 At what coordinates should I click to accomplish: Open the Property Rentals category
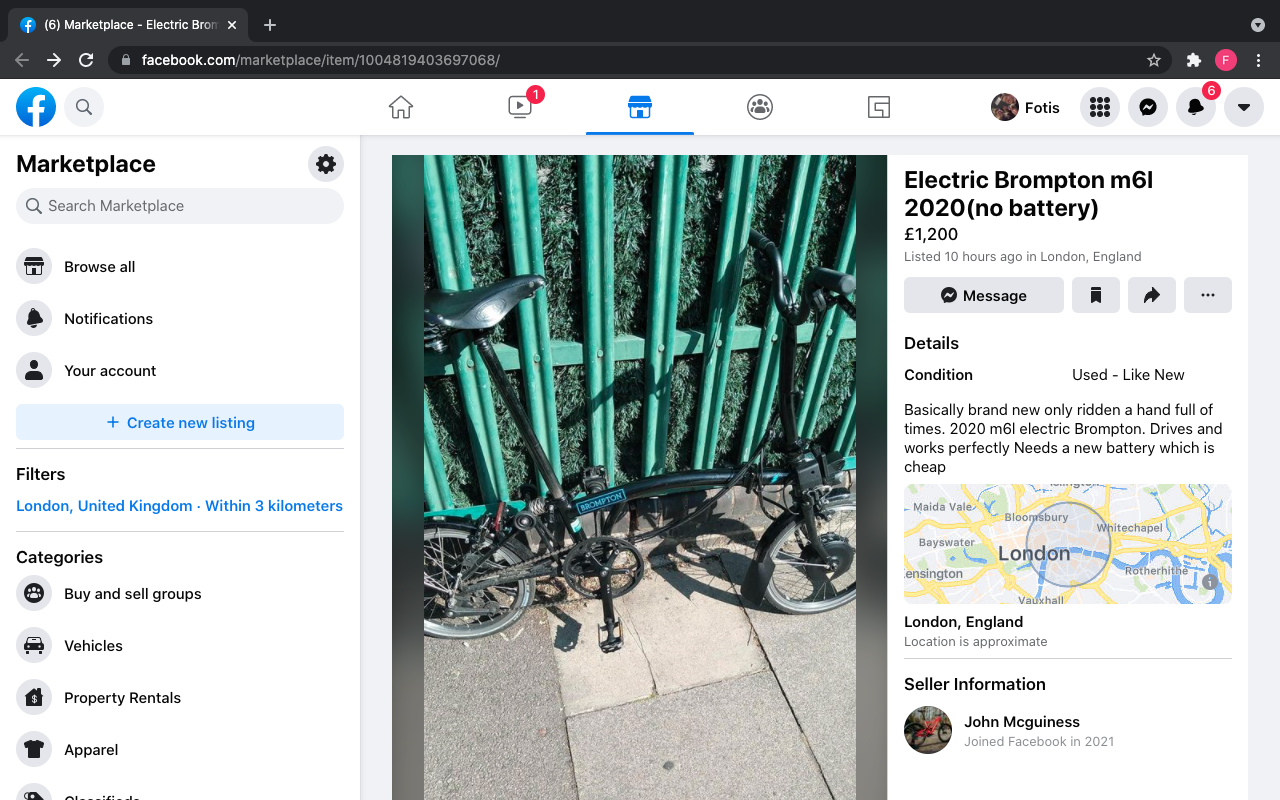(x=180, y=698)
